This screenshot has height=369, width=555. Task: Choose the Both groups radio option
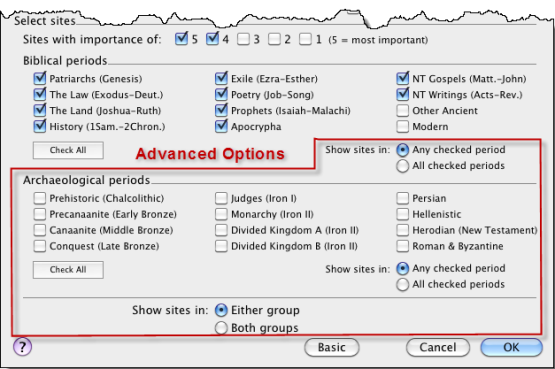click(x=221, y=328)
